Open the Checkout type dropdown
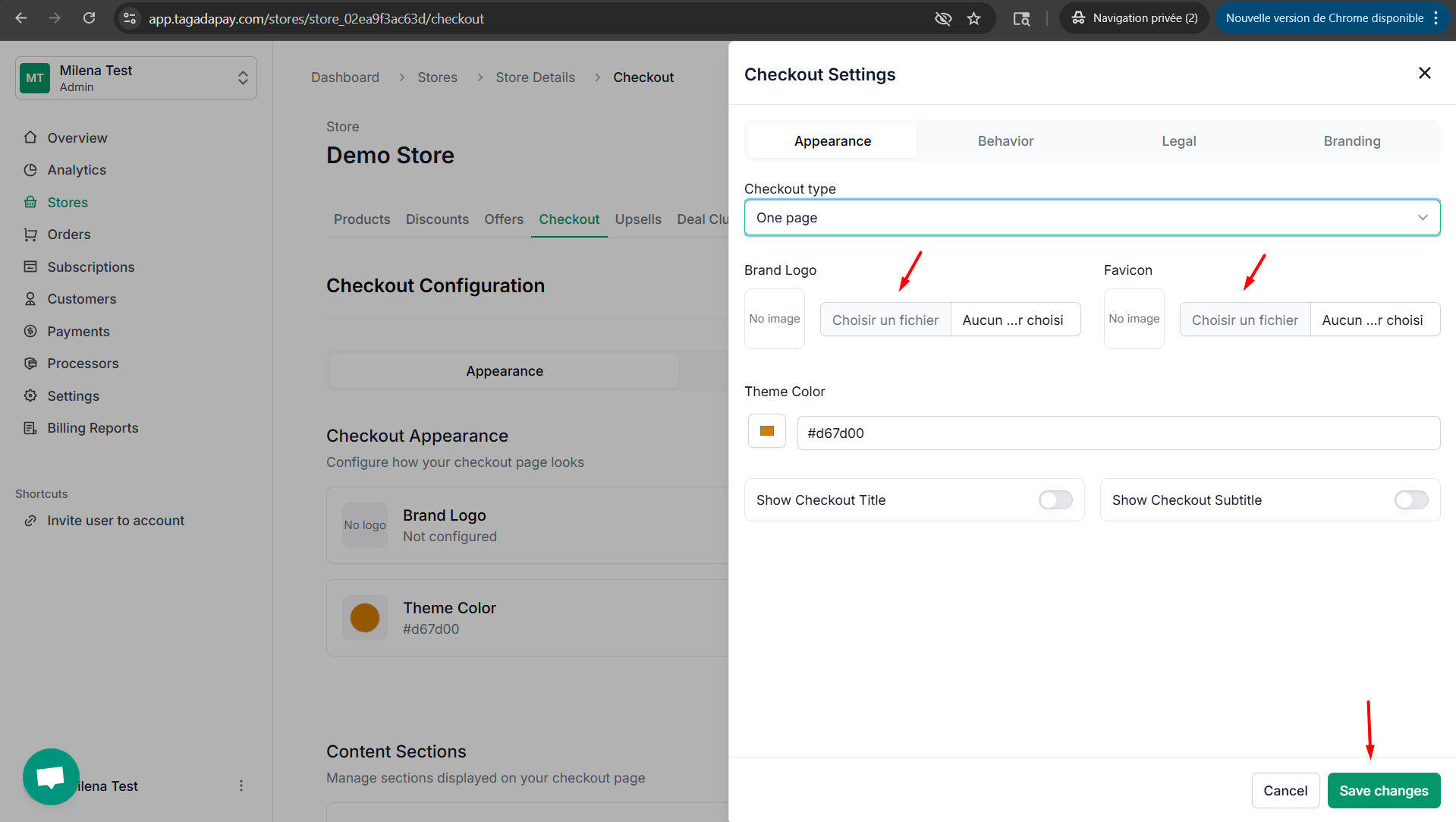This screenshot has width=1456, height=822. (x=1092, y=218)
